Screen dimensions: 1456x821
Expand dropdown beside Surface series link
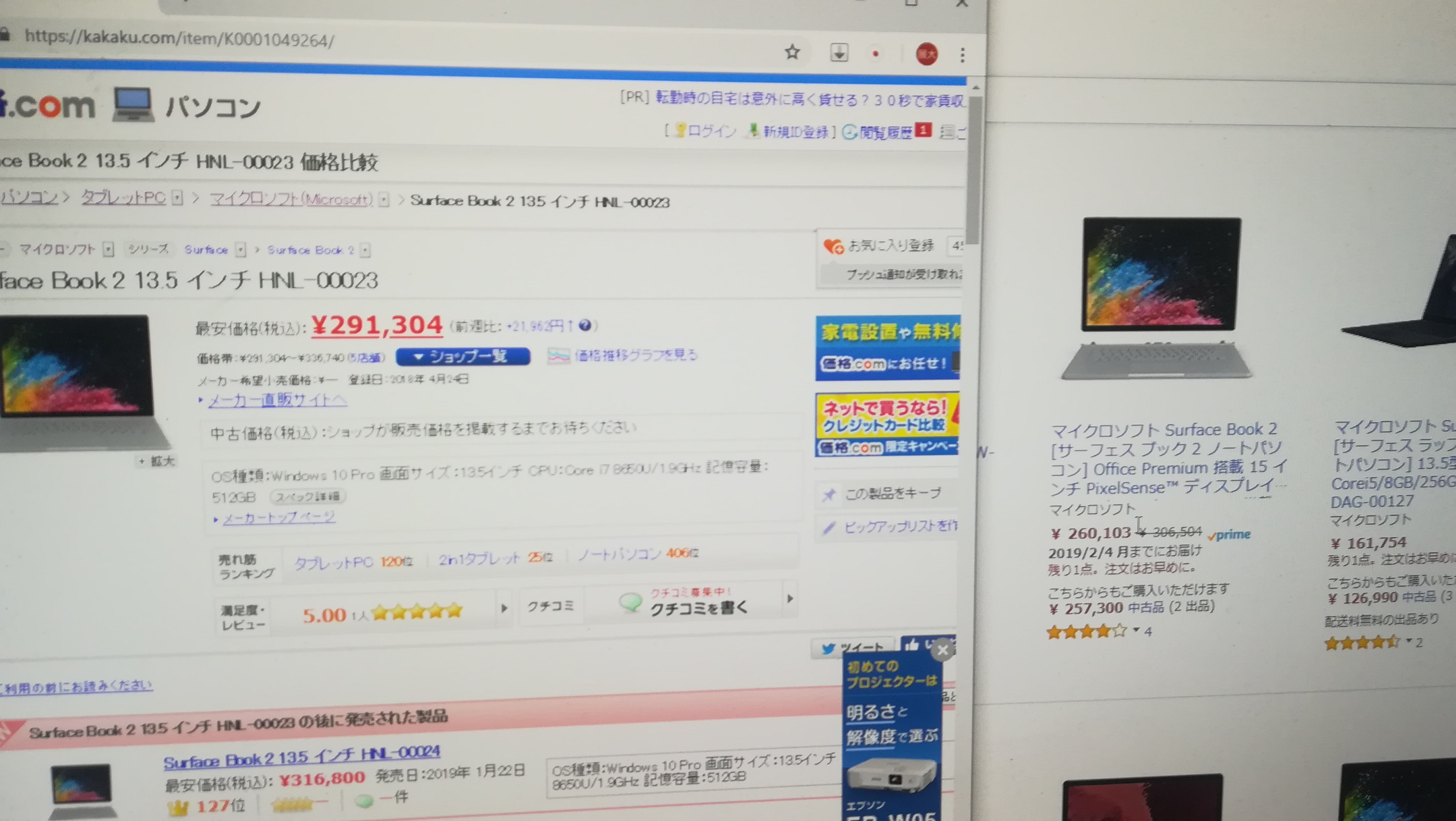[241, 250]
